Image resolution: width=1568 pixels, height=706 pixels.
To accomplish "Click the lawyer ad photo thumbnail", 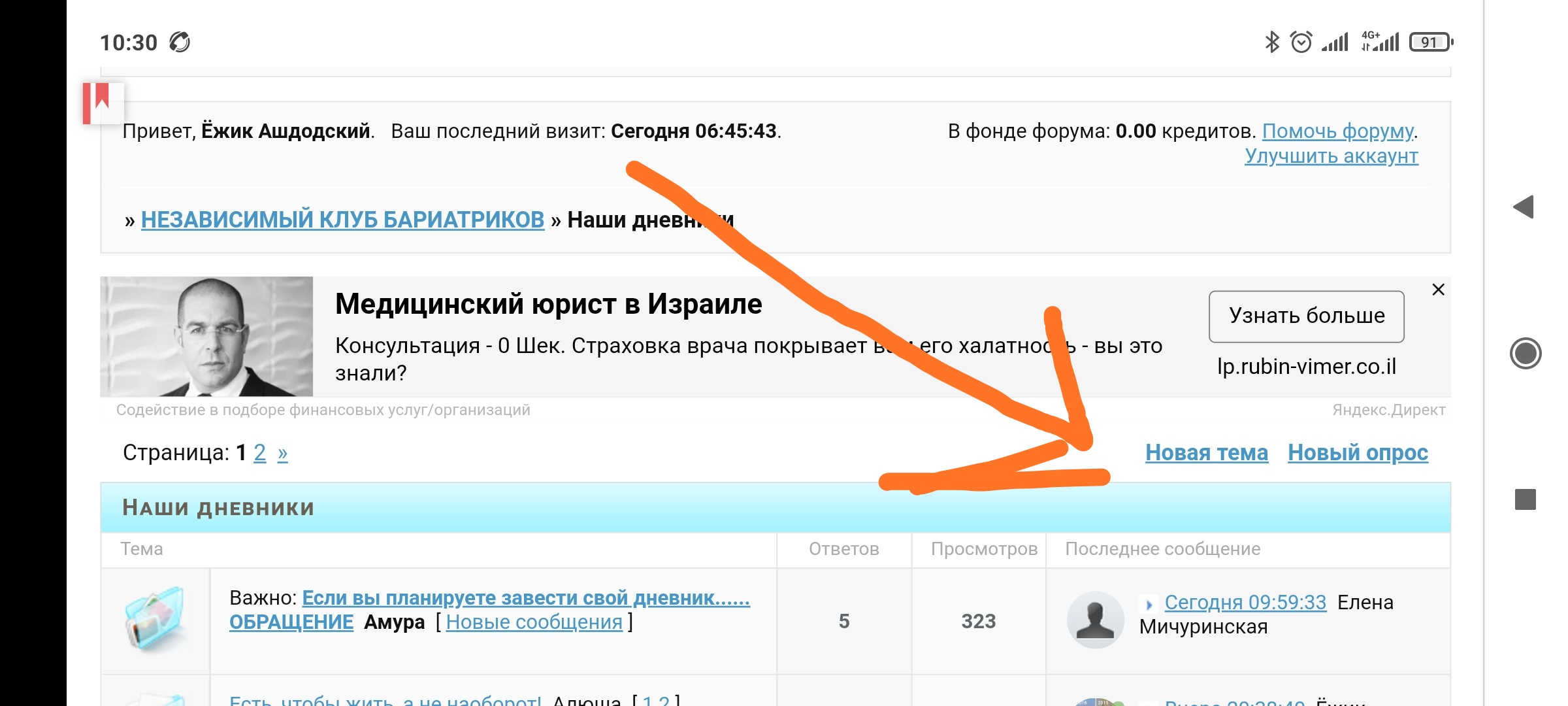I will [x=206, y=336].
